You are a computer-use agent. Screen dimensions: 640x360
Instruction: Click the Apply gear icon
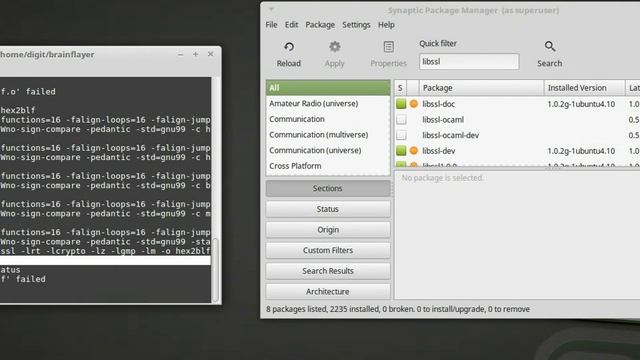[x=335, y=47]
